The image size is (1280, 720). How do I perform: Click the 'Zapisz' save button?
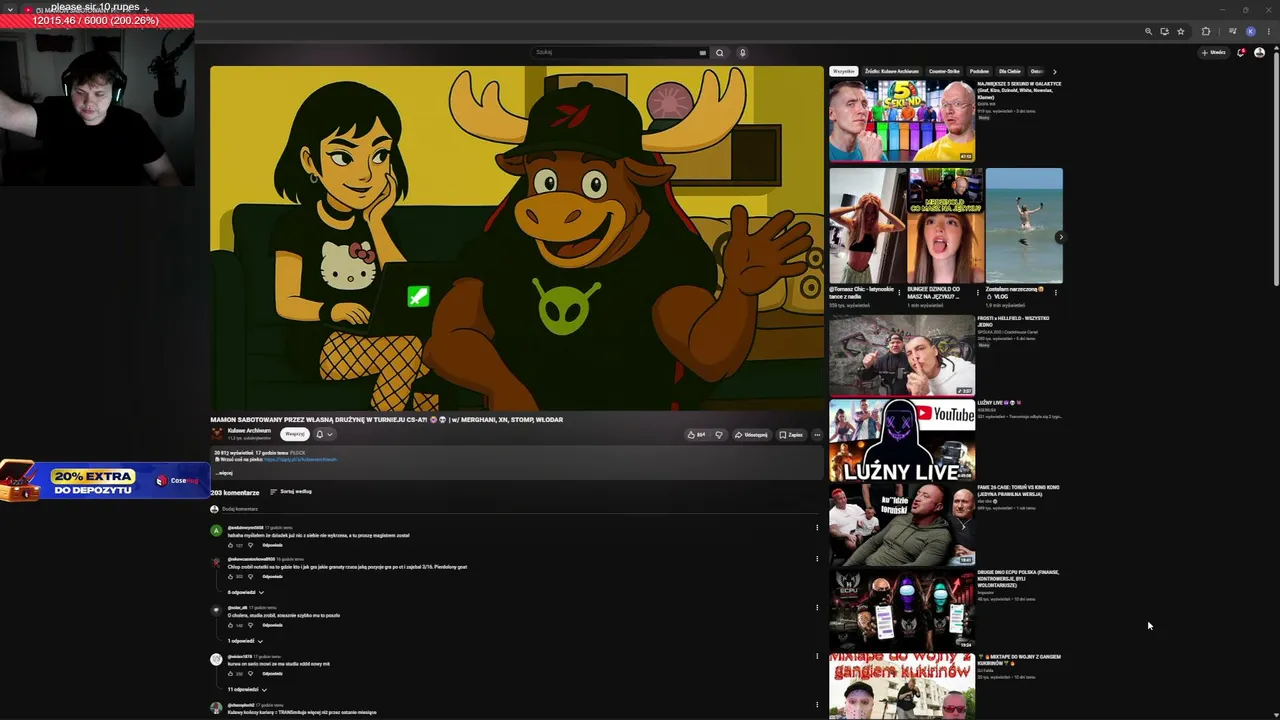pyautogui.click(x=791, y=435)
